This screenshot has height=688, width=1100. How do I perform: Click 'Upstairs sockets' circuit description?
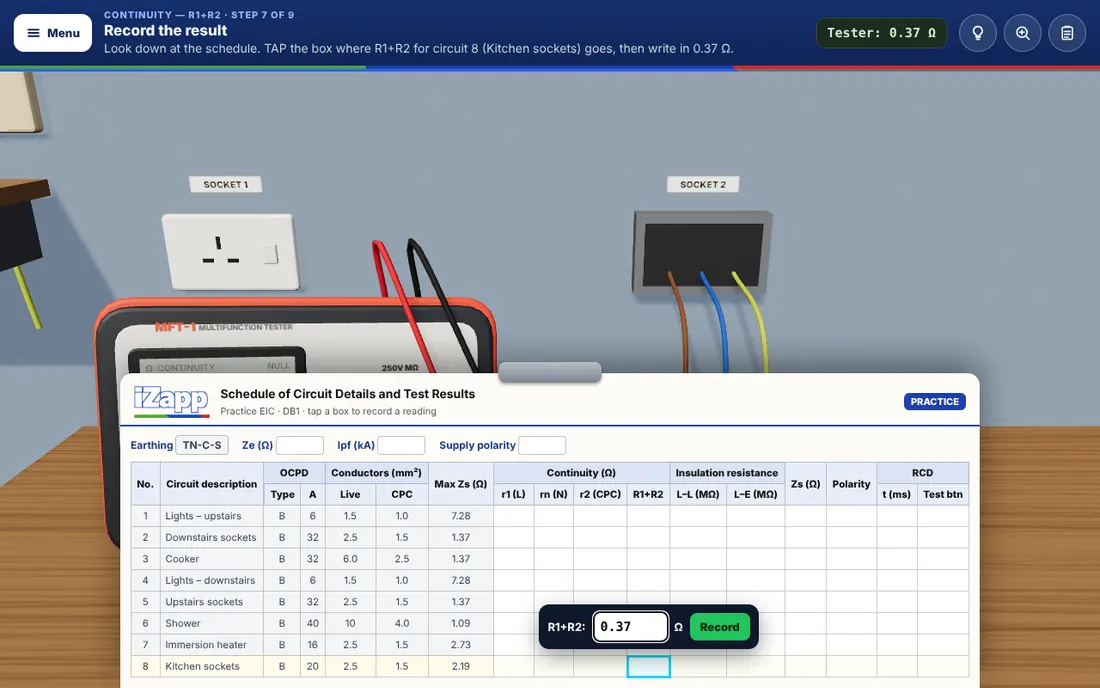pyautogui.click(x=203, y=602)
